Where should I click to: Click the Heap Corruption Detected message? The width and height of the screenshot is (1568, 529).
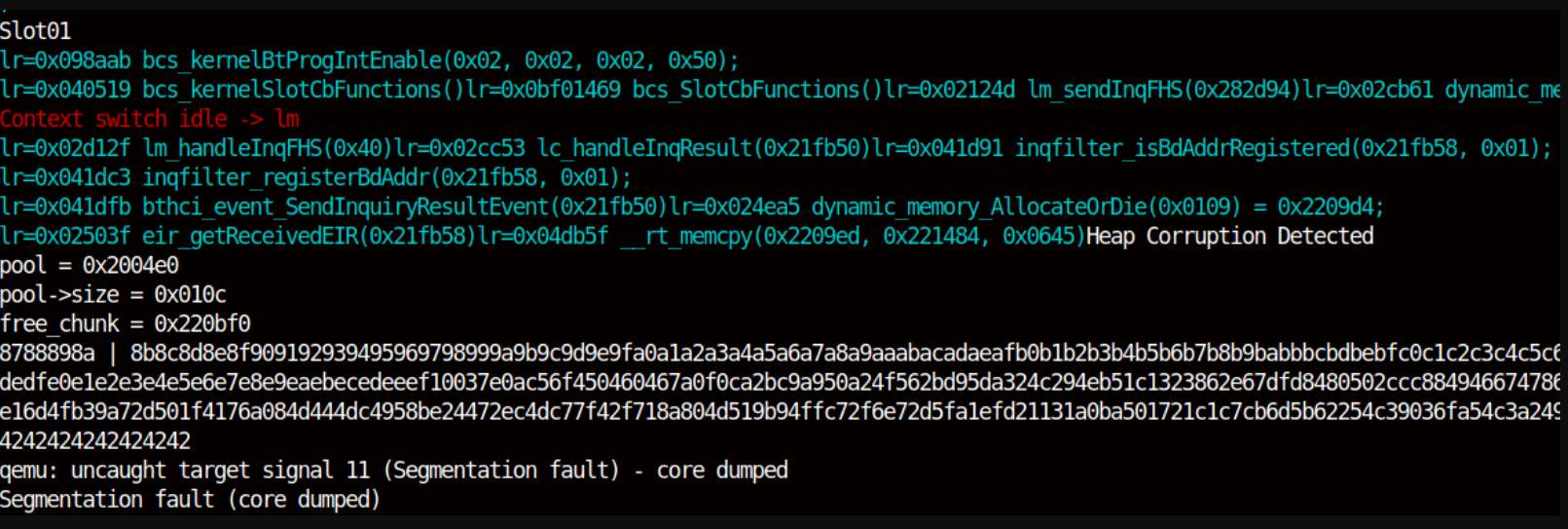[1230, 236]
